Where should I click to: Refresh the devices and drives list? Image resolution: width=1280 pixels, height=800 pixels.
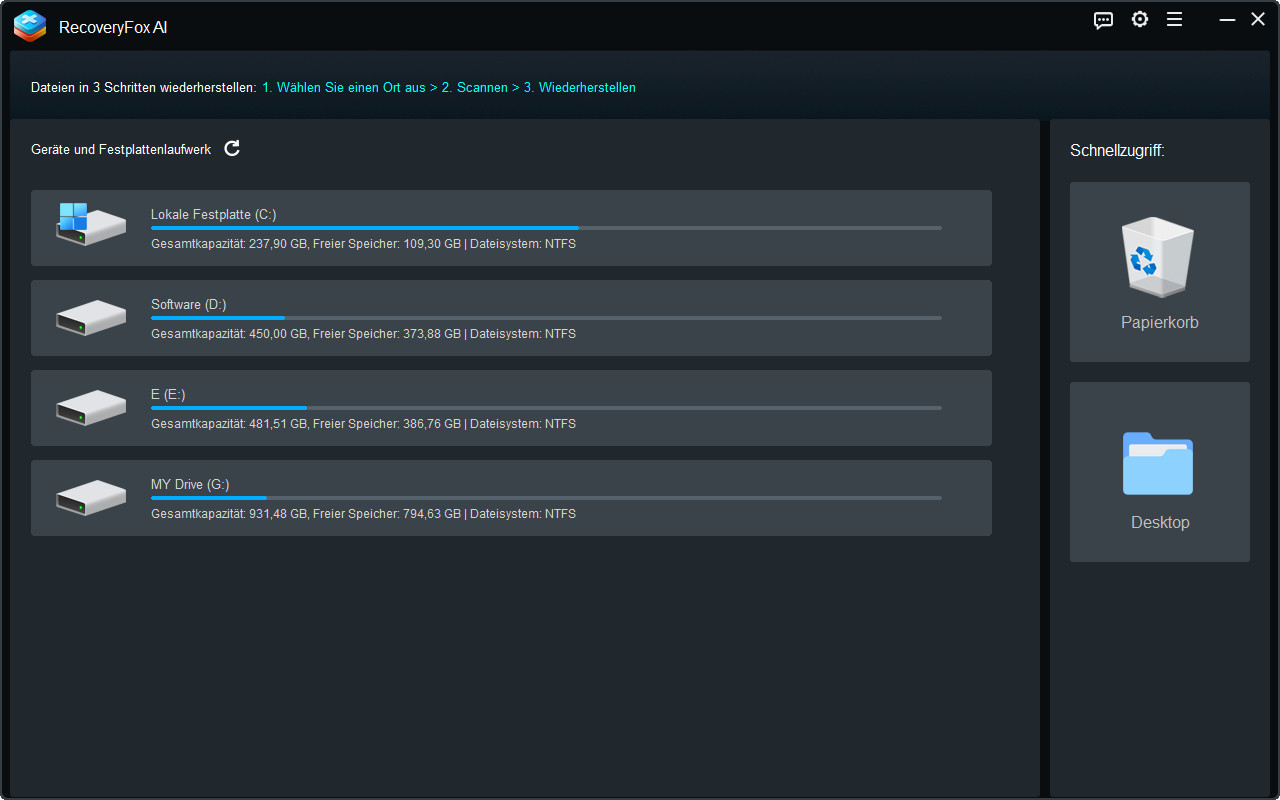point(232,148)
